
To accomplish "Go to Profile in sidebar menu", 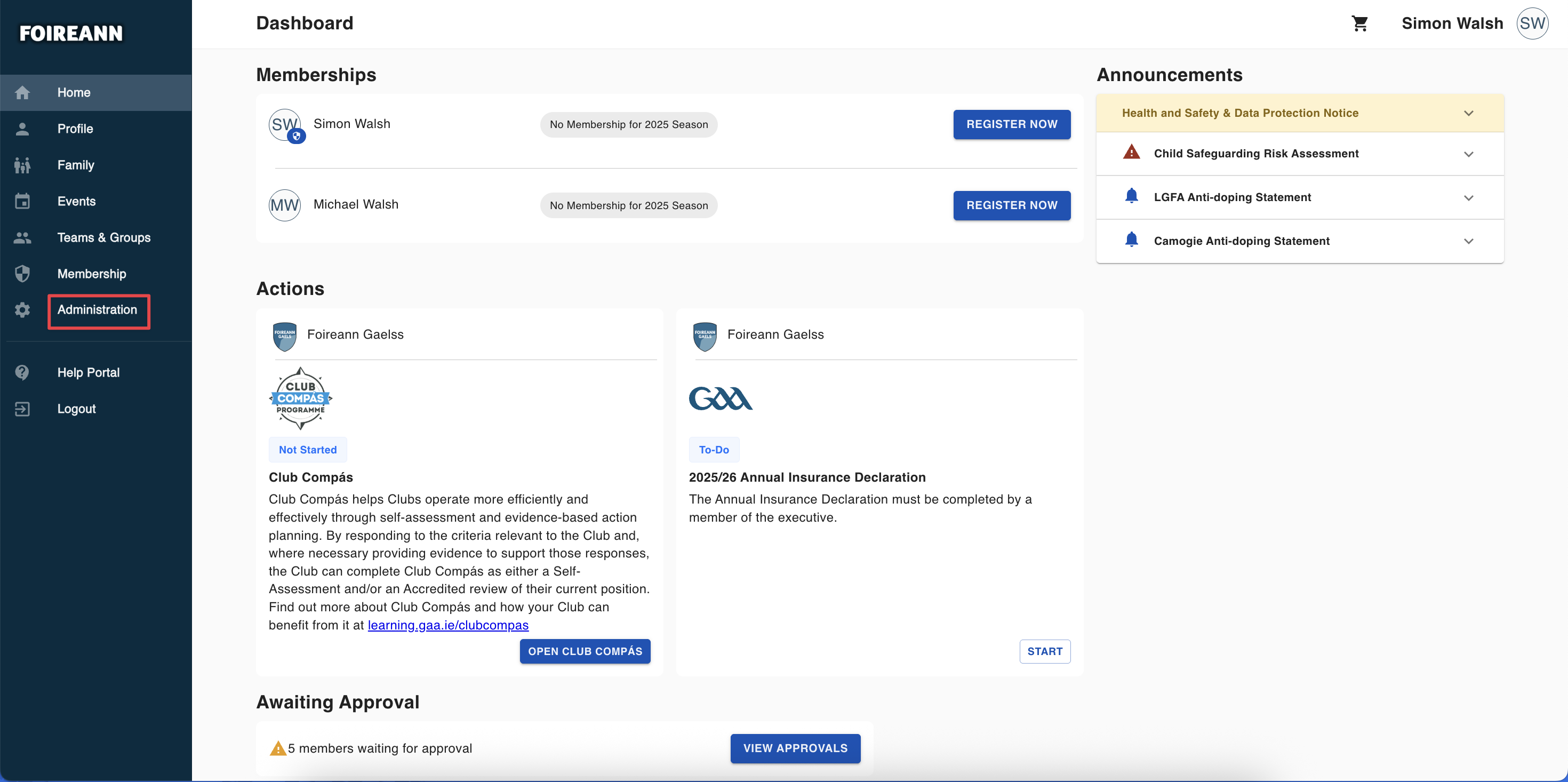I will pyautogui.click(x=75, y=129).
